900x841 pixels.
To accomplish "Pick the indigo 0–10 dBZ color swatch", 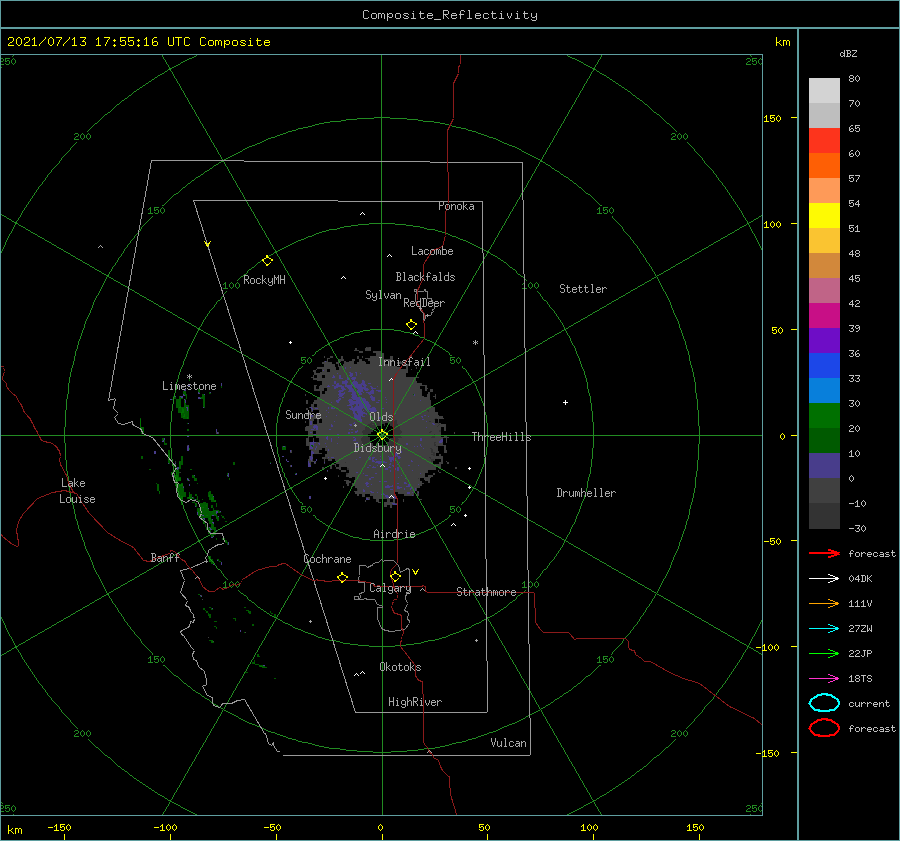I will pyautogui.click(x=824, y=466).
